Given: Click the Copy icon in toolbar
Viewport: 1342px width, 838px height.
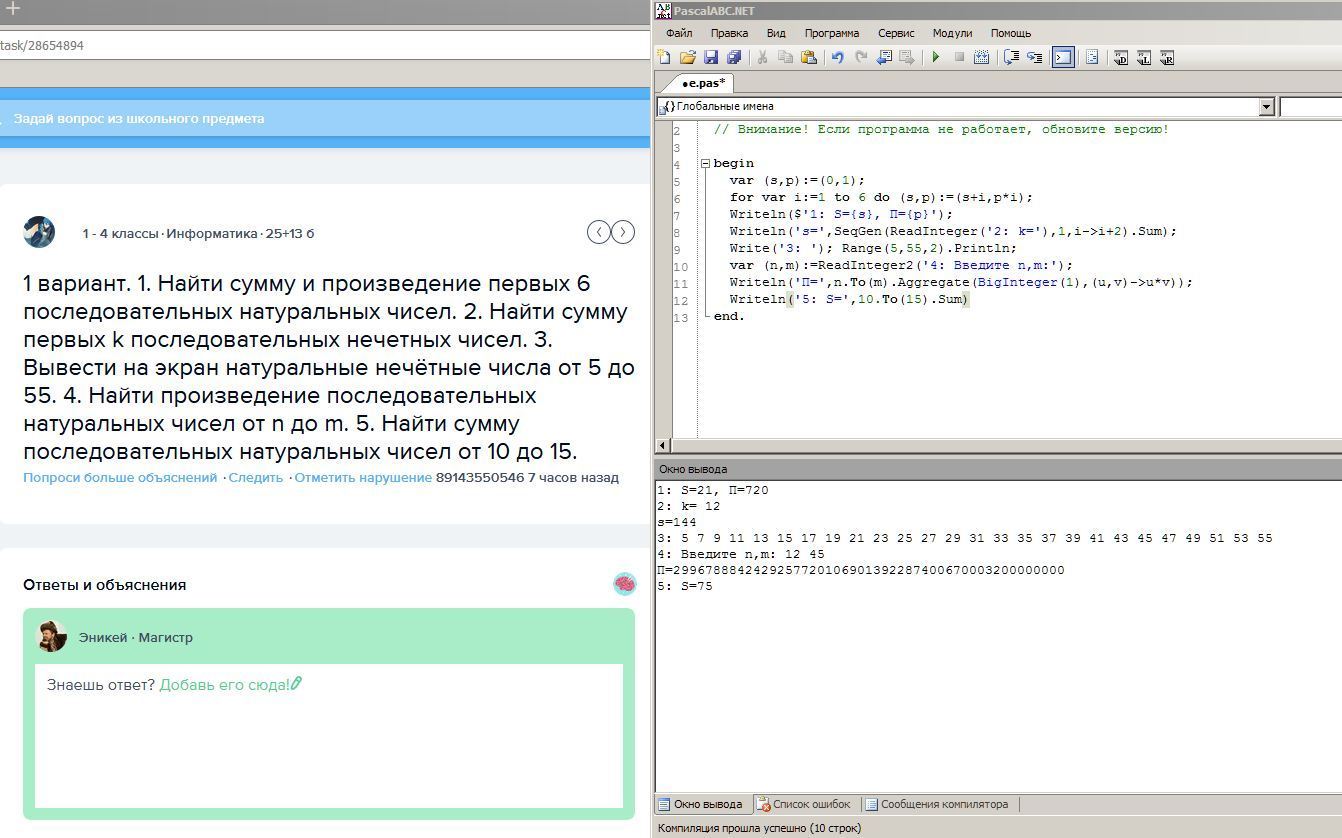Looking at the screenshot, I should pyautogui.click(x=785, y=58).
